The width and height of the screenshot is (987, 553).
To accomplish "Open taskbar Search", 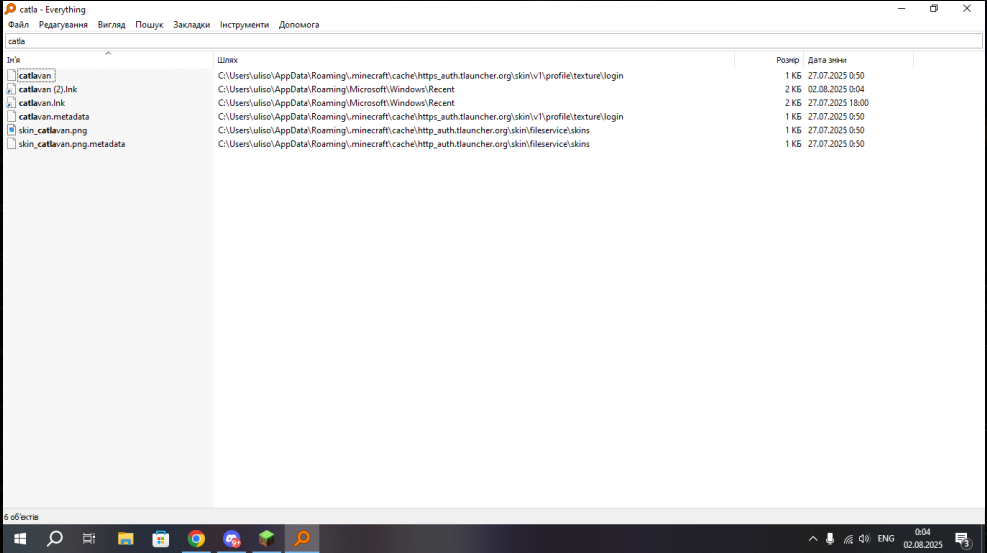I will [55, 539].
